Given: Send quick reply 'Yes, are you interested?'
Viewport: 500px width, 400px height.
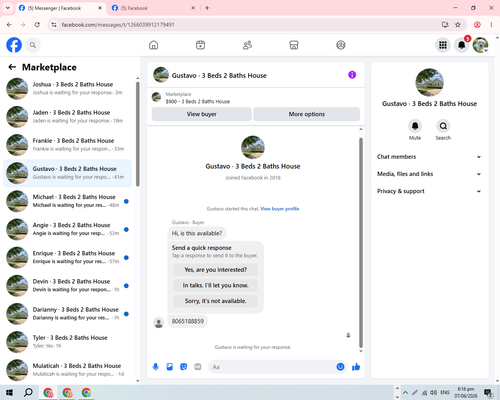Looking at the screenshot, I should point(216,270).
